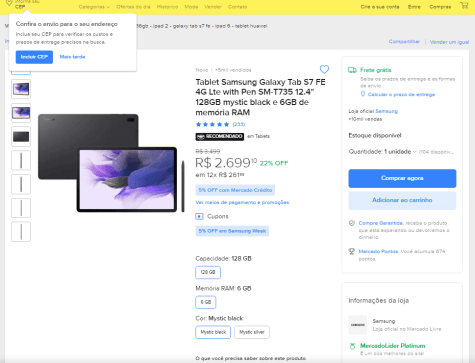
Task: Click the 22% OFF label
Action: pos(274,163)
